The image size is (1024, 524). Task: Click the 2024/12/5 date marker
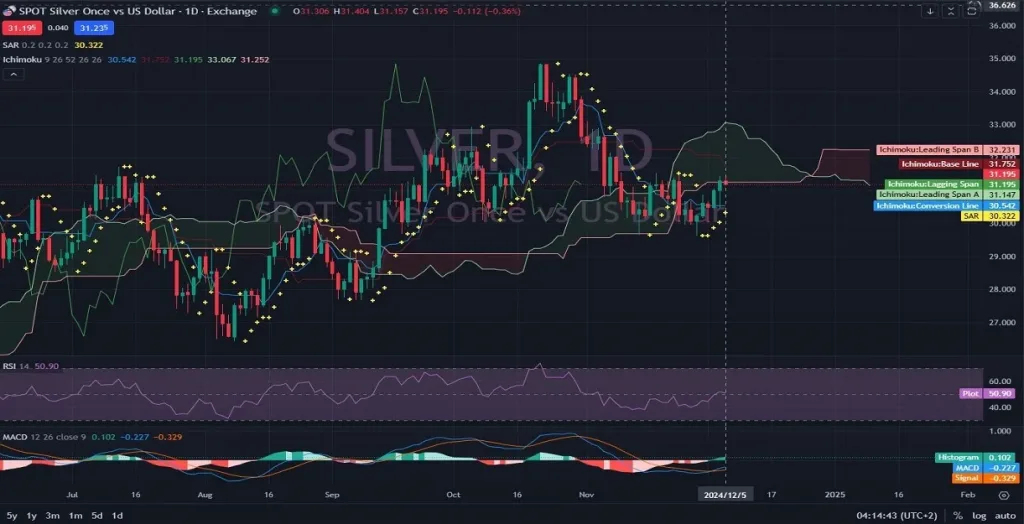coord(725,495)
